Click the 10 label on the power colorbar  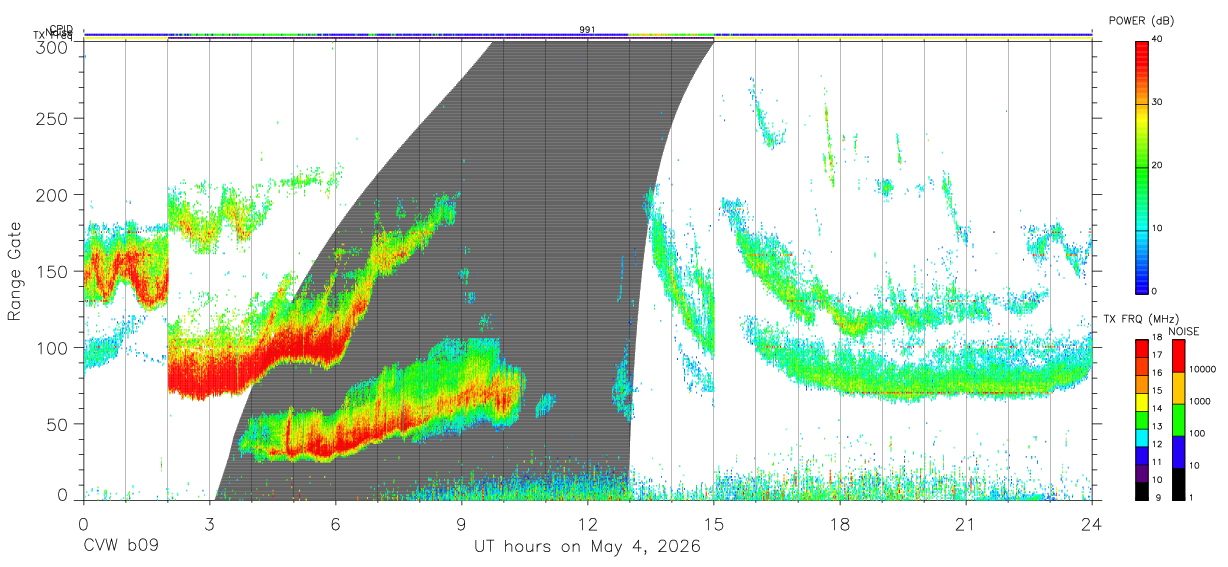point(1159,229)
